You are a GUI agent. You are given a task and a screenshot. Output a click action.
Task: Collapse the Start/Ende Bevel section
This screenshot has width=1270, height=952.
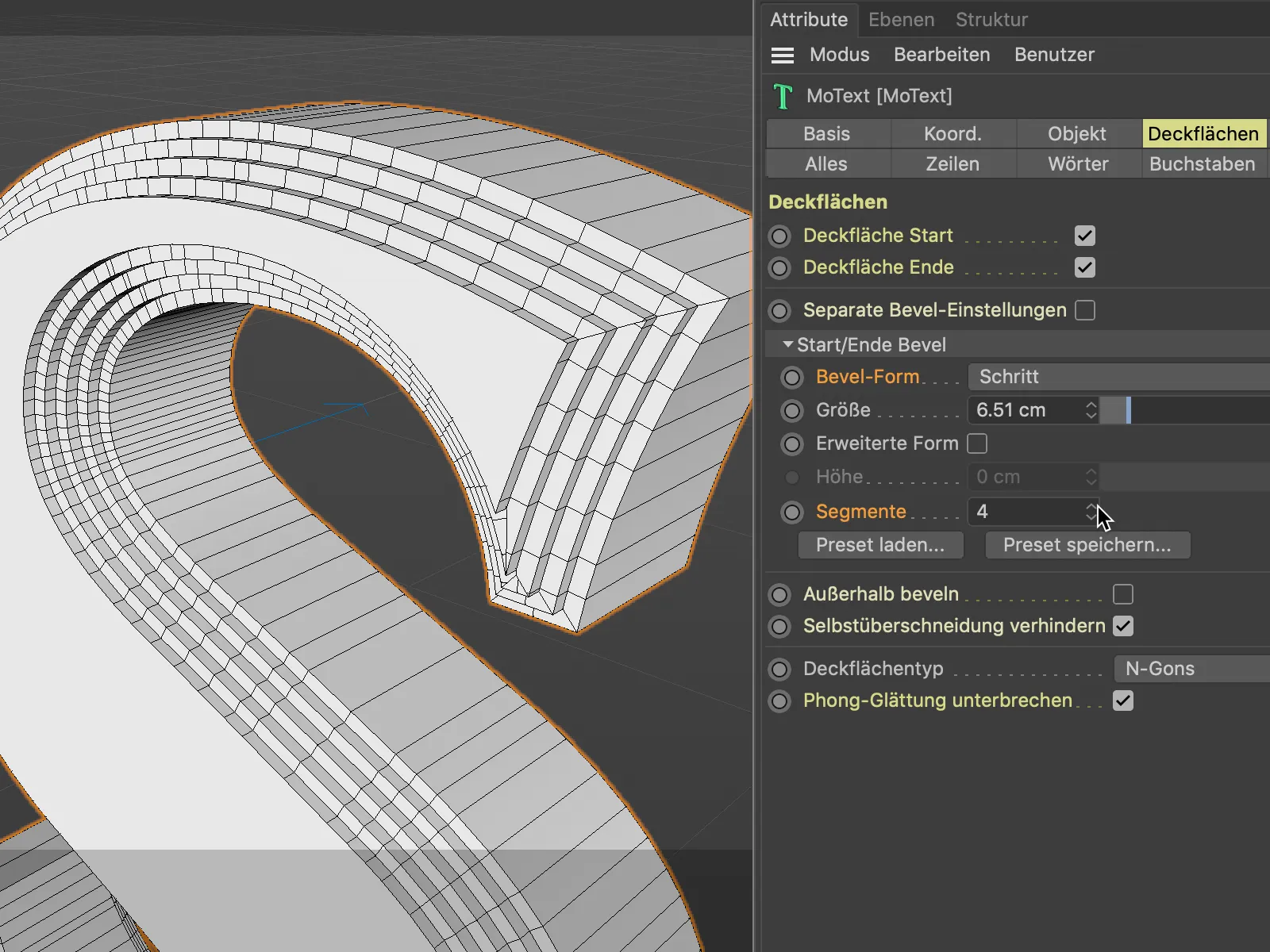787,345
